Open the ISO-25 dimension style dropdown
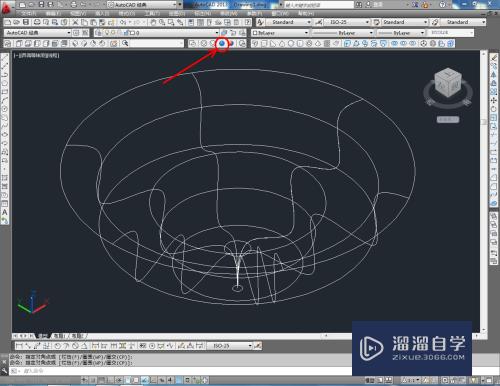The image size is (500, 386). 347,22
